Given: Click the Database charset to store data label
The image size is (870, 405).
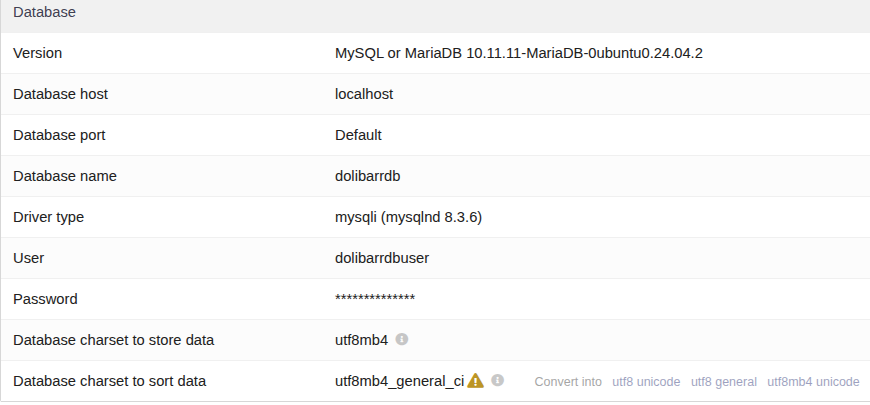Looking at the screenshot, I should (113, 341).
